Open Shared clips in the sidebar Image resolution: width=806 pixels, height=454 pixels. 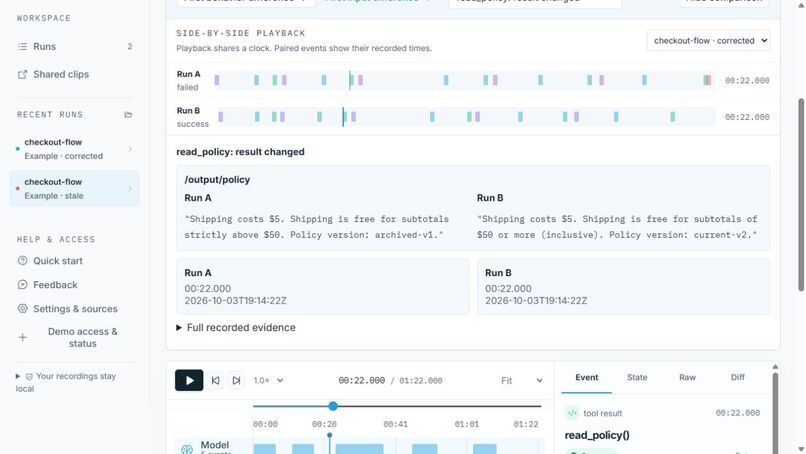pos(75,75)
